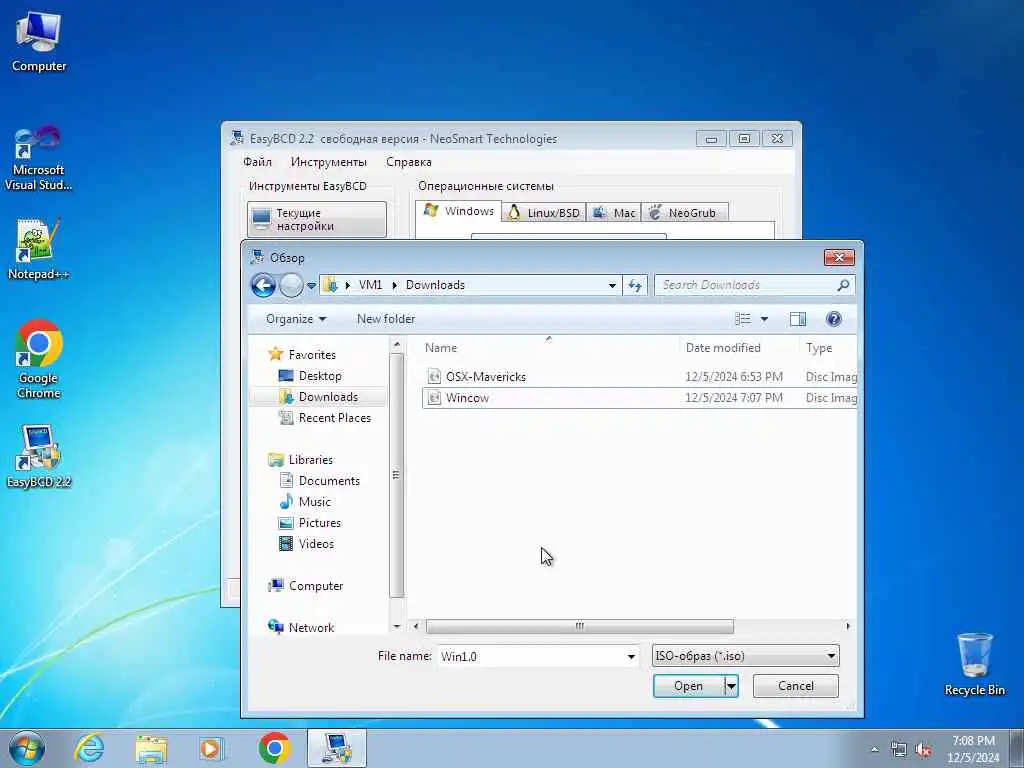The image size is (1024, 768).
Task: Open Favorites star in navigation pane
Action: click(302, 355)
